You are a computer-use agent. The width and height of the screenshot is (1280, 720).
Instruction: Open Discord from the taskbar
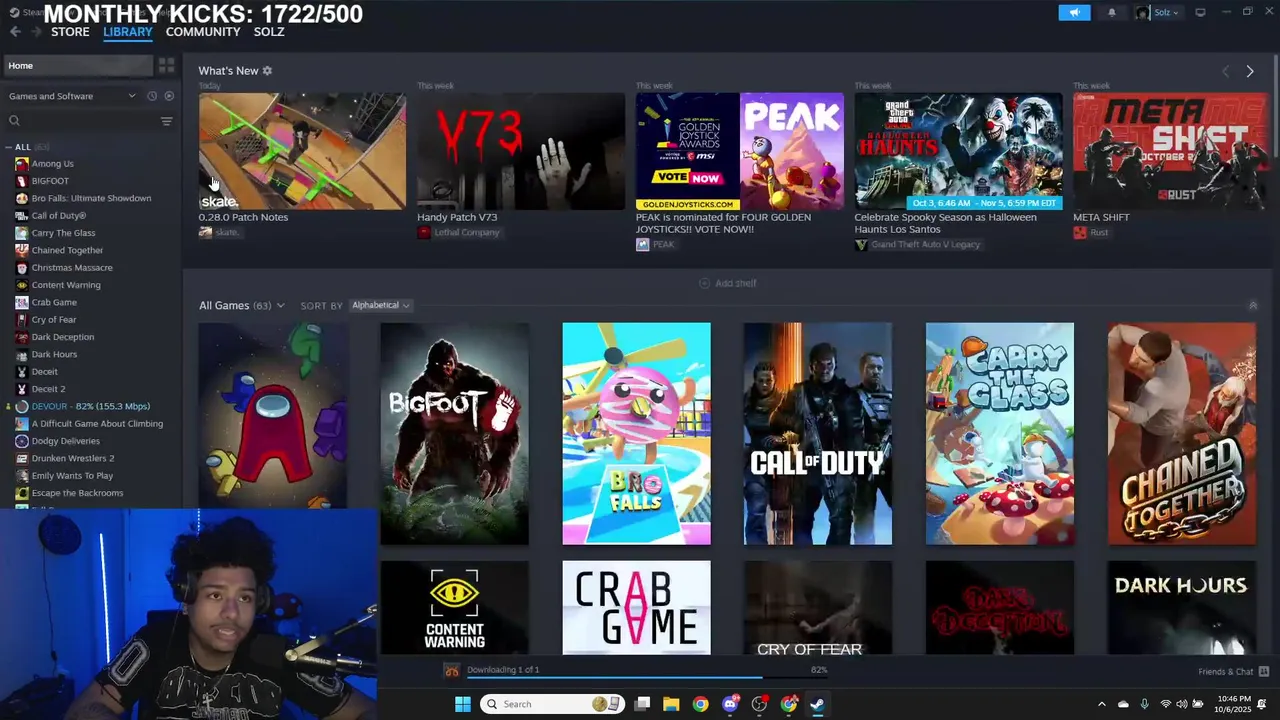point(730,704)
